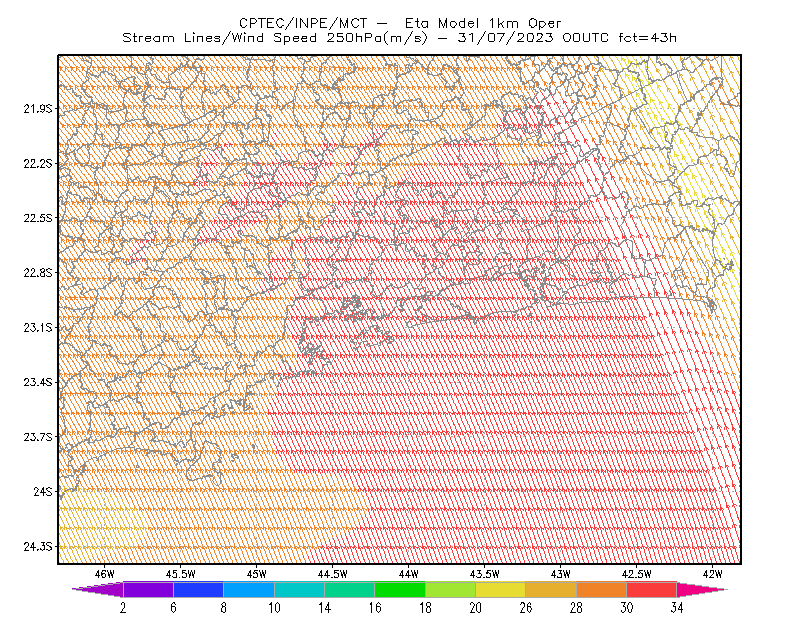The width and height of the screenshot is (800, 618).
Task: Click the 42.5W longitude axis label
Action: pyautogui.click(x=636, y=574)
